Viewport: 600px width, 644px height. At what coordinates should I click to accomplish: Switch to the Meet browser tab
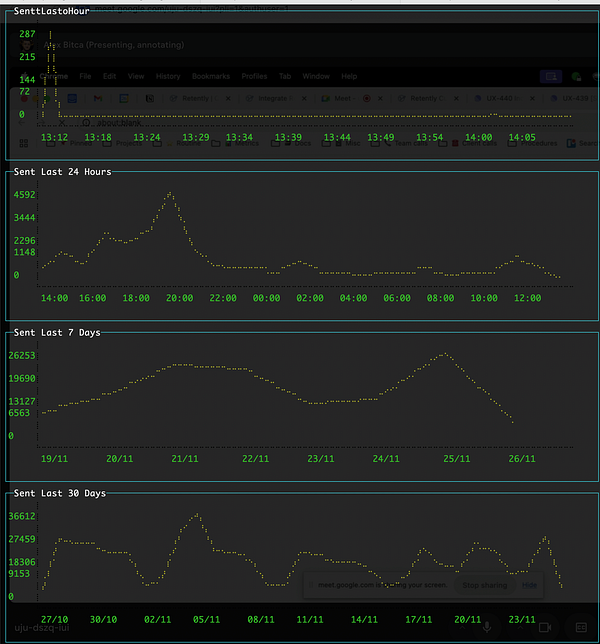pyautogui.click(x=343, y=99)
